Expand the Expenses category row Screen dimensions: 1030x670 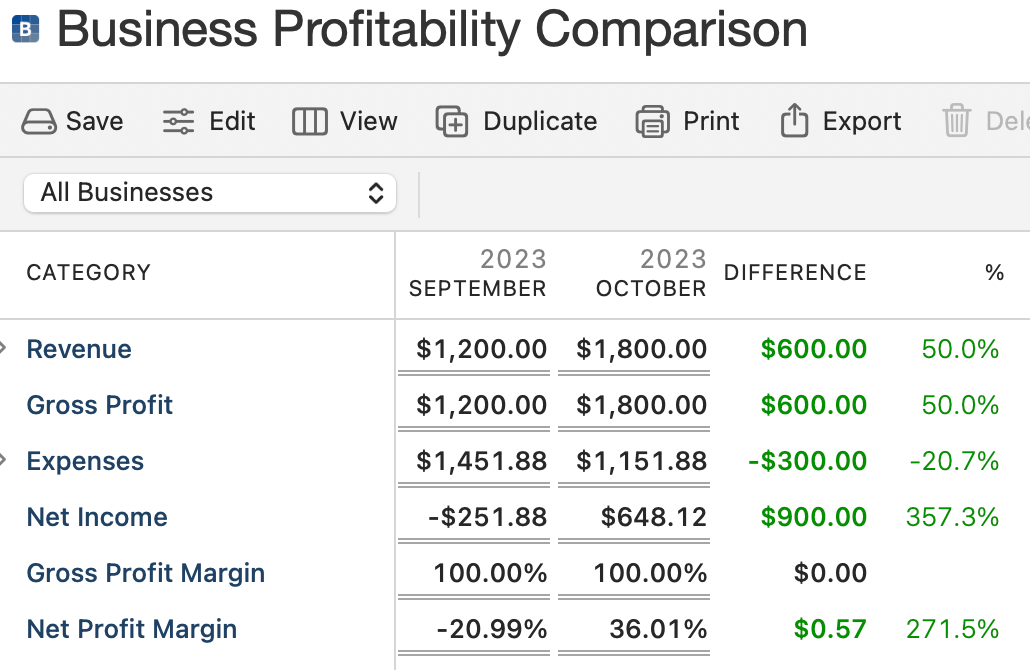tap(4, 461)
